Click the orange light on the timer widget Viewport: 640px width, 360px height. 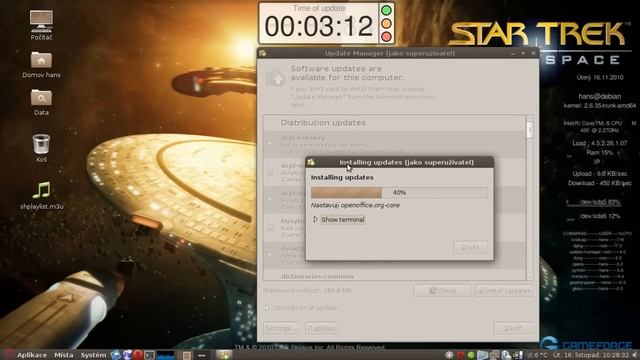click(x=386, y=23)
